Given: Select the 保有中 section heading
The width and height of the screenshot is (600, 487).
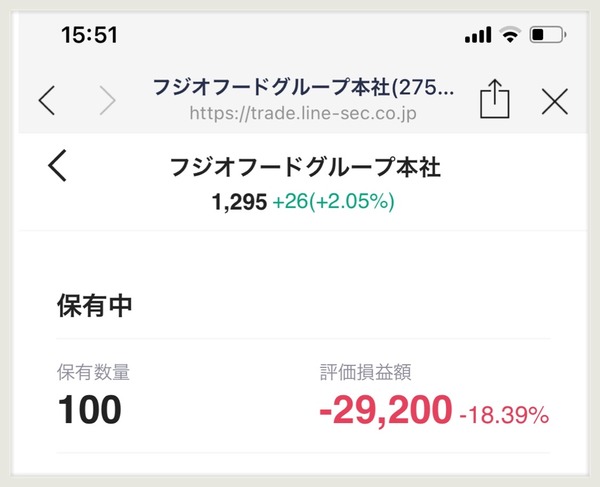Looking at the screenshot, I should click(95, 306).
